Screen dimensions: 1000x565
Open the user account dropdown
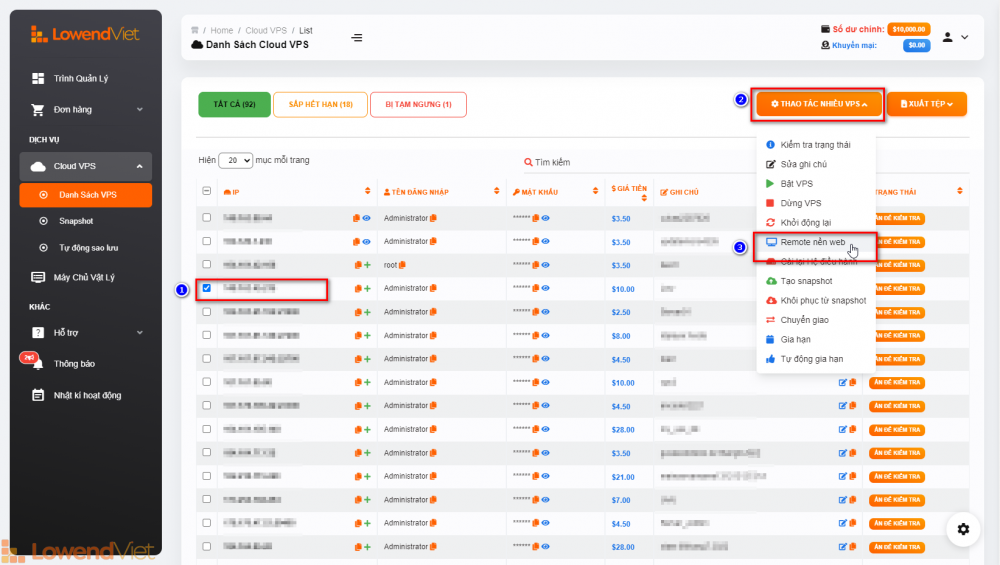pyautogui.click(x=955, y=38)
